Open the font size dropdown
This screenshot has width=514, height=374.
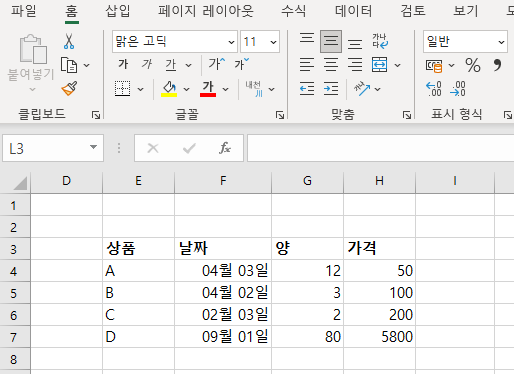pyautogui.click(x=273, y=42)
